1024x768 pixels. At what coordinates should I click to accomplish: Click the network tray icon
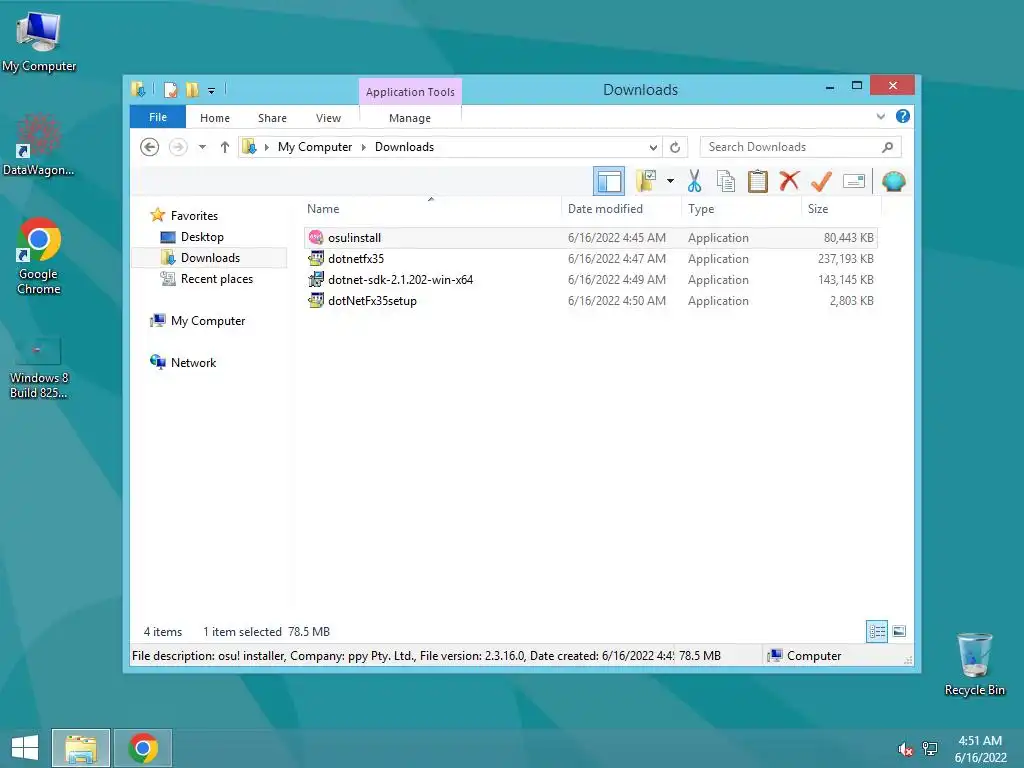point(930,749)
